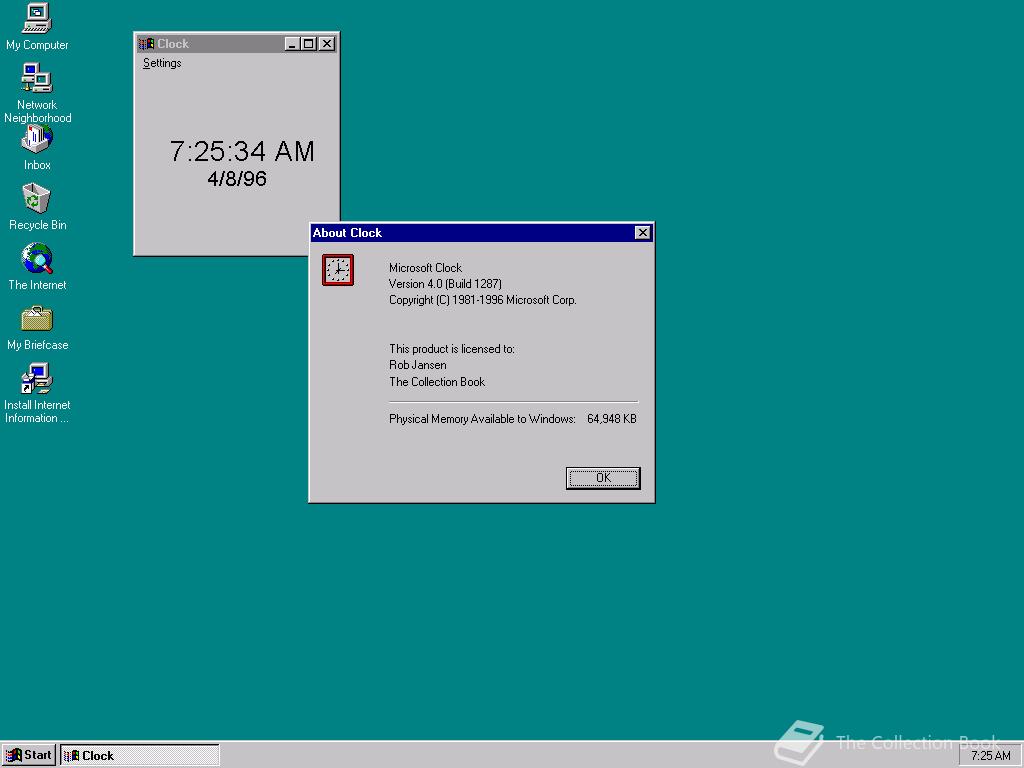
Task: Open the Start menu
Action: click(29, 756)
